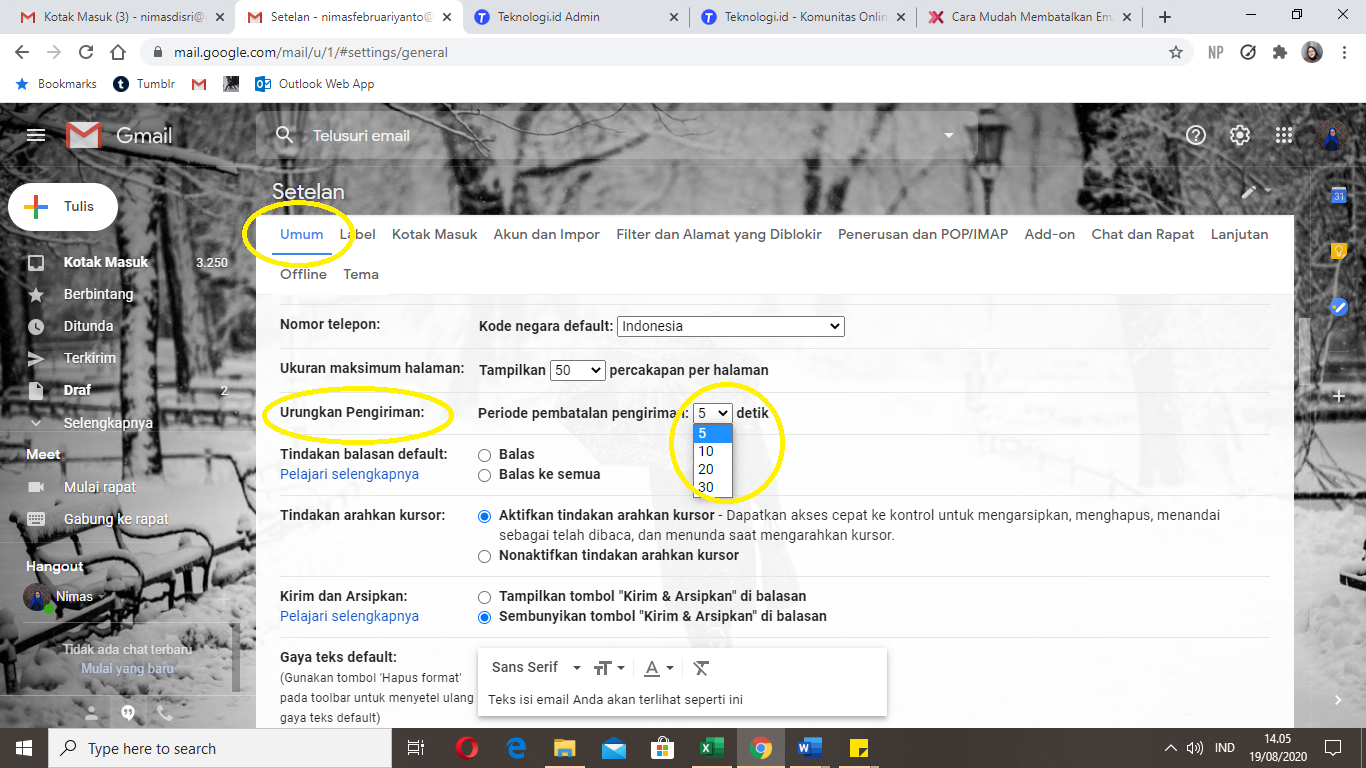The height and width of the screenshot is (768, 1366).
Task: Select Tampilkan tombol Kirim & Arsipkan
Action: (485, 597)
